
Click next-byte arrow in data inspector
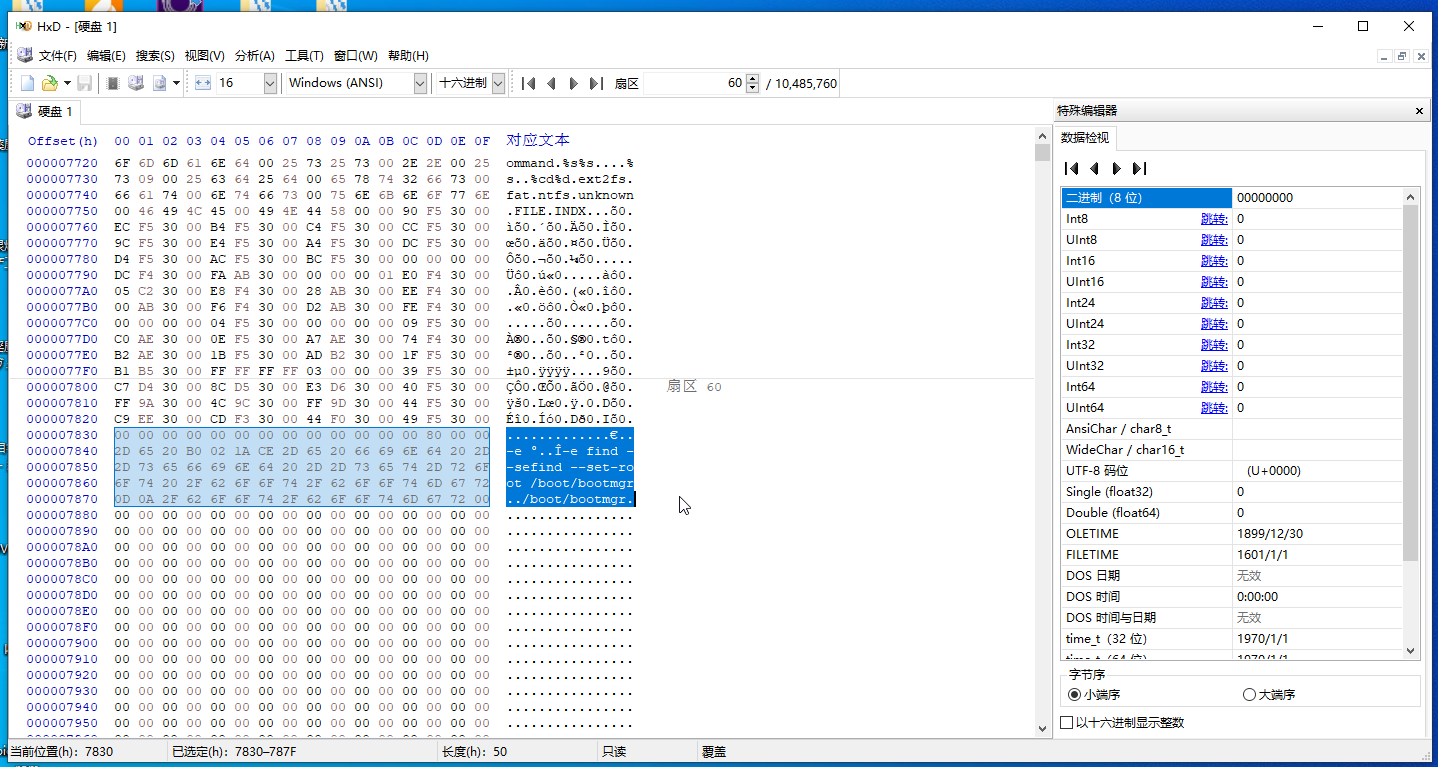(x=1116, y=169)
